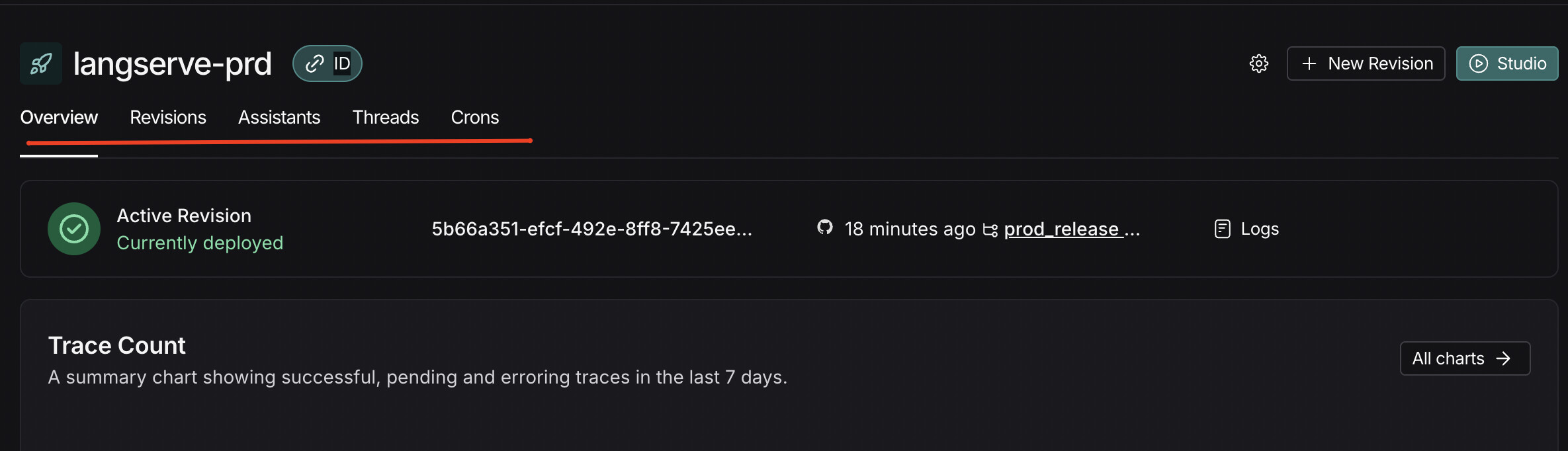Click the arrow in All charts button
1568x451 pixels.
(x=1503, y=358)
